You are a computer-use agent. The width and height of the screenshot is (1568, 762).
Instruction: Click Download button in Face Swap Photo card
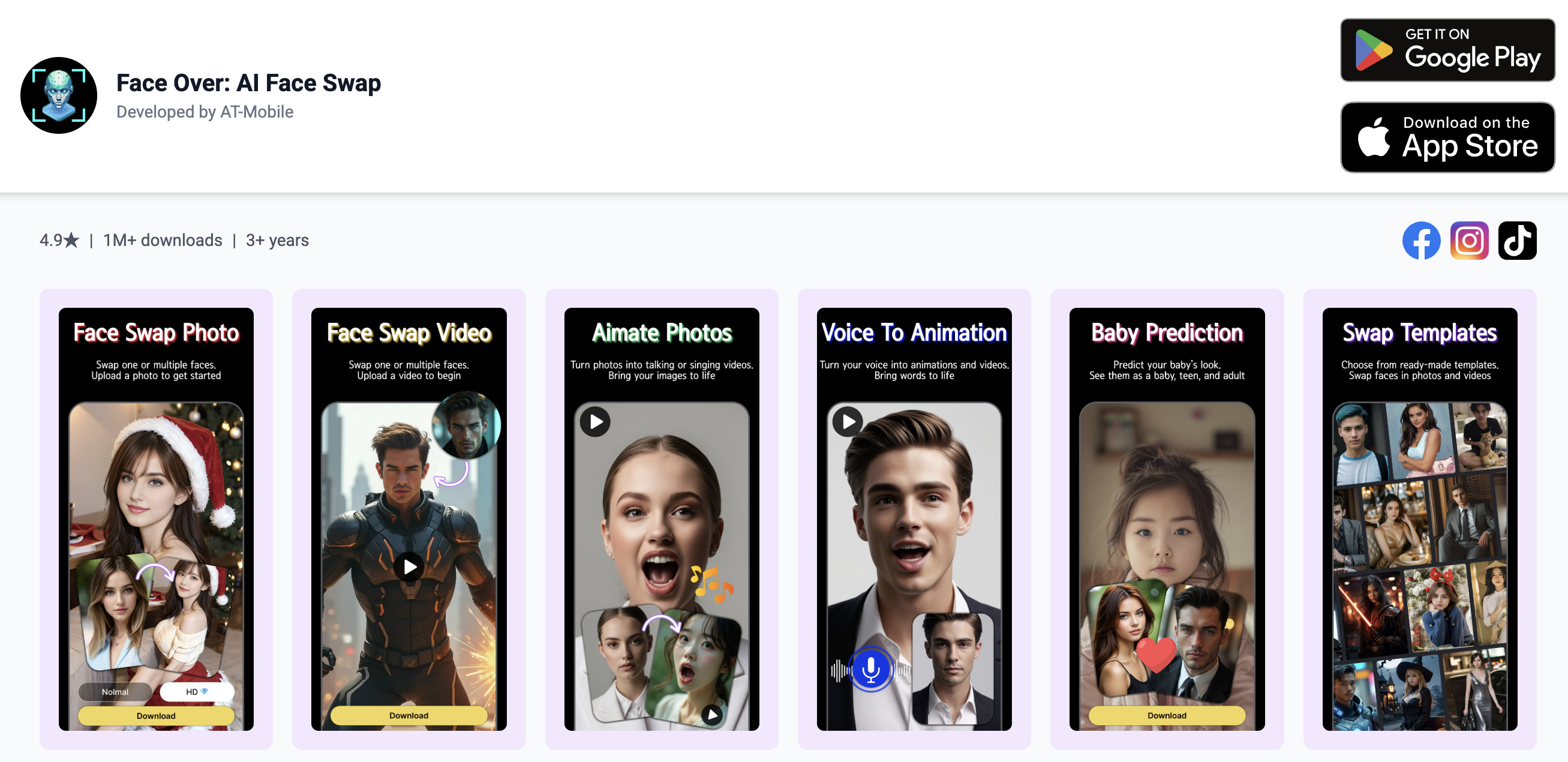(x=156, y=716)
